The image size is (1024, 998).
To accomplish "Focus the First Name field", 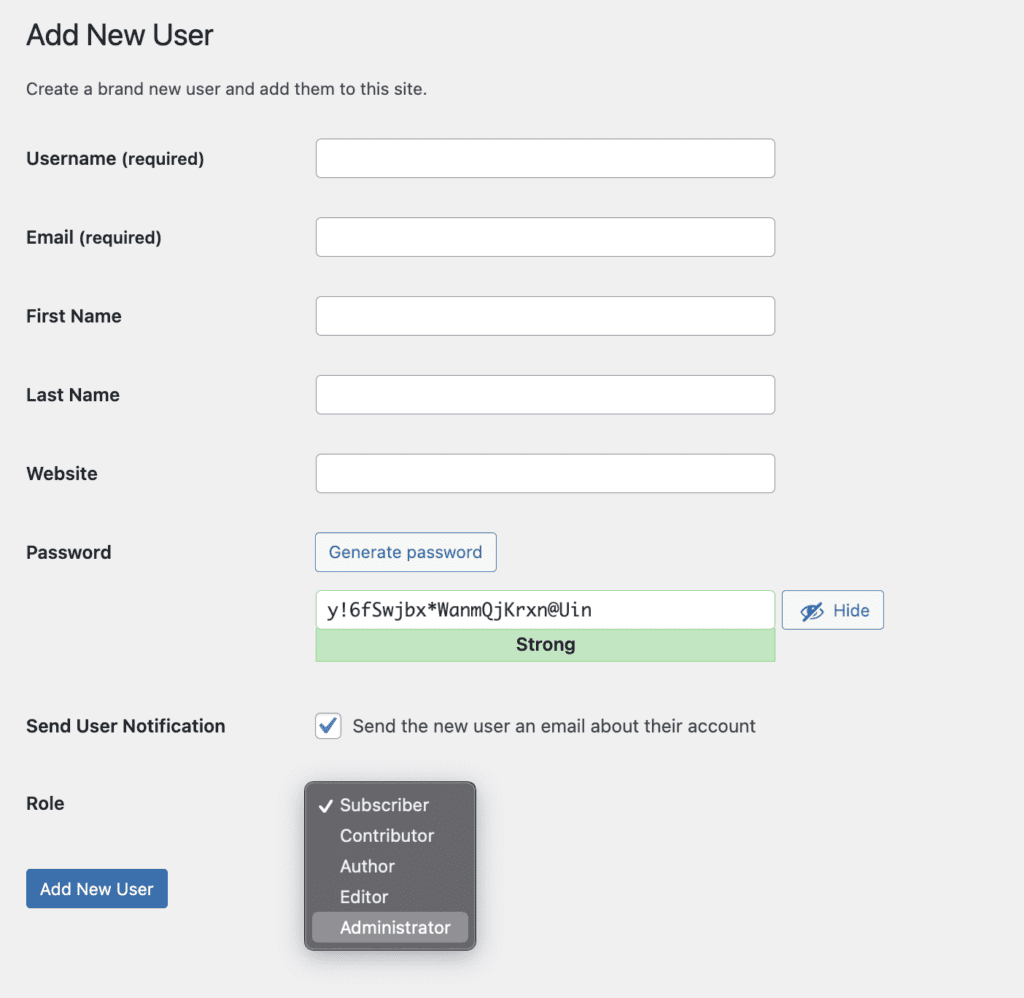I will point(545,316).
